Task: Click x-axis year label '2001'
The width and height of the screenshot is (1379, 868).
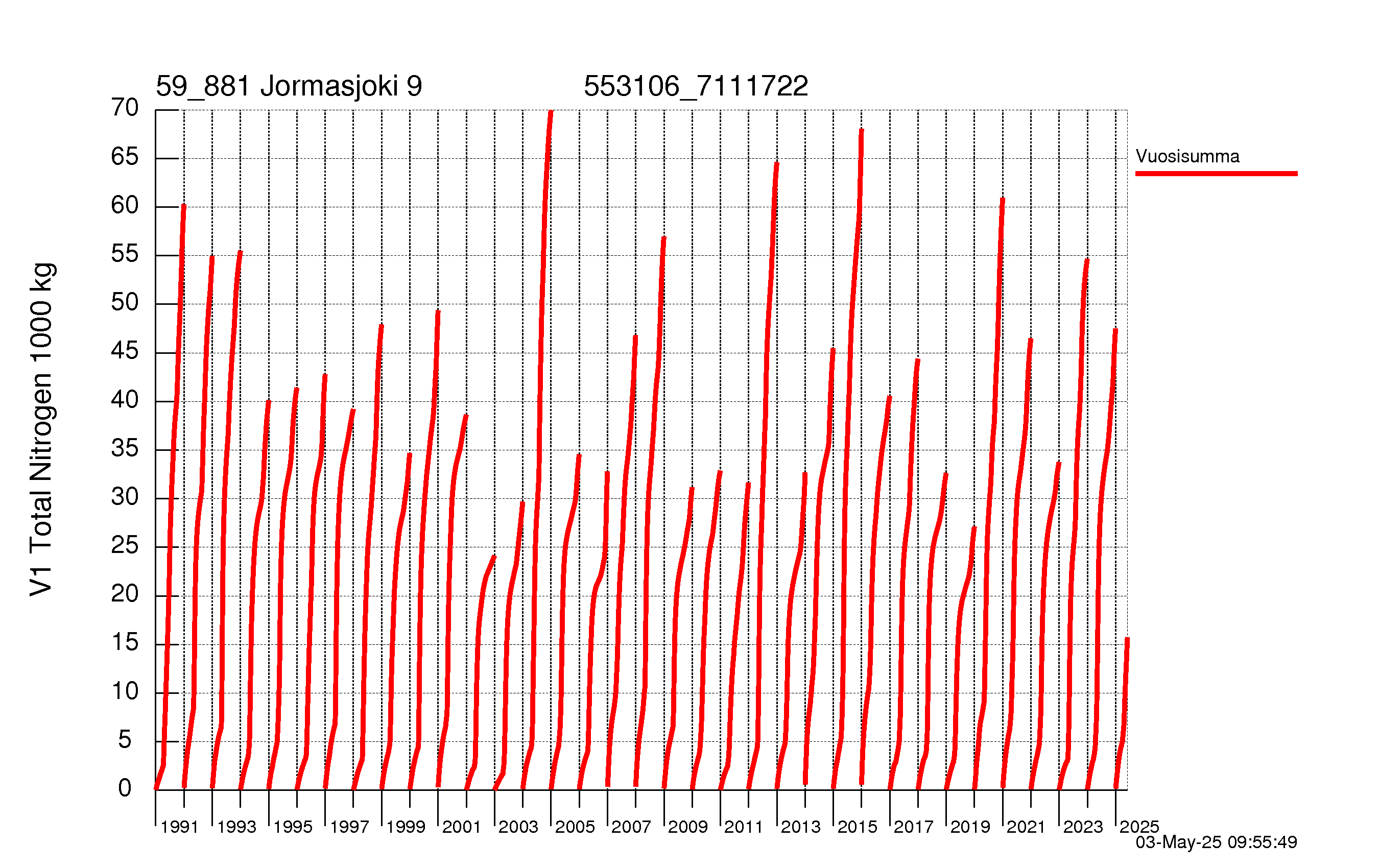Action: [462, 827]
